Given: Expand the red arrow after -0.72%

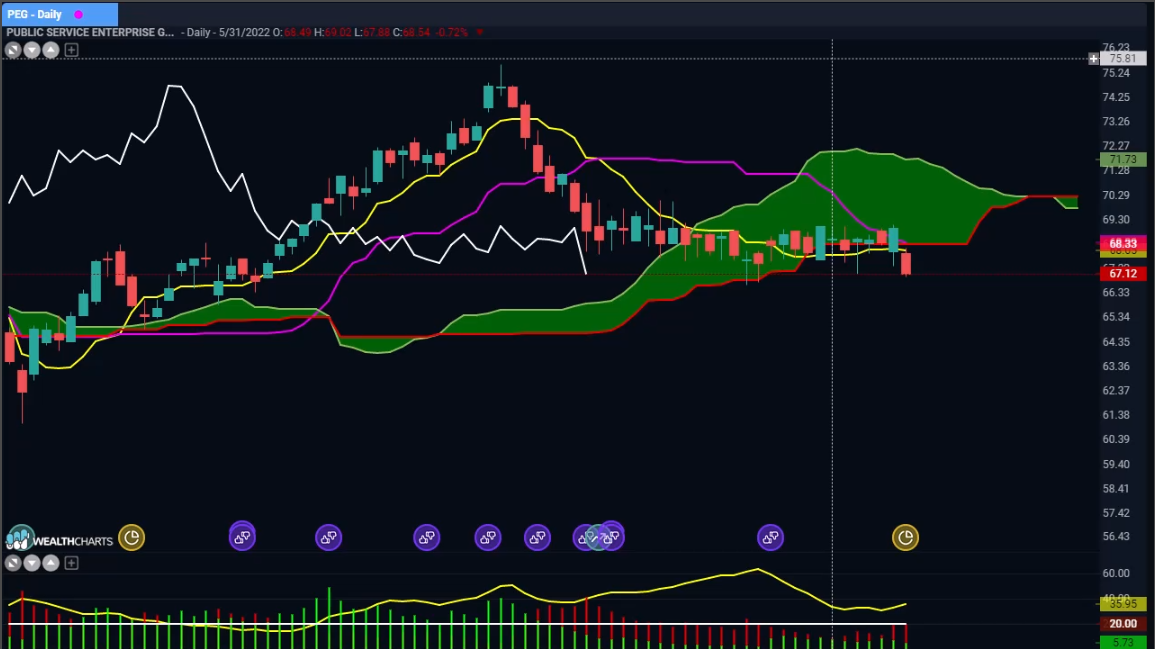Looking at the screenshot, I should point(480,32).
